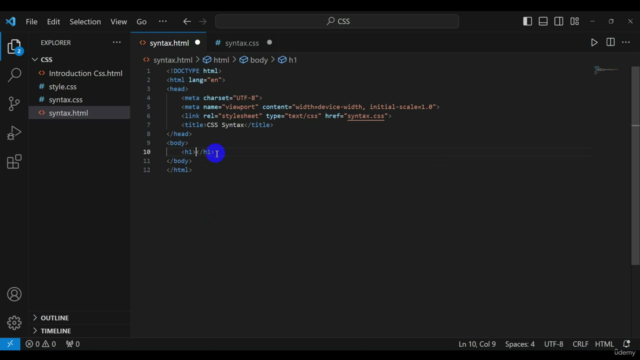Open the editor More Actions ellipsis

click(x=626, y=42)
